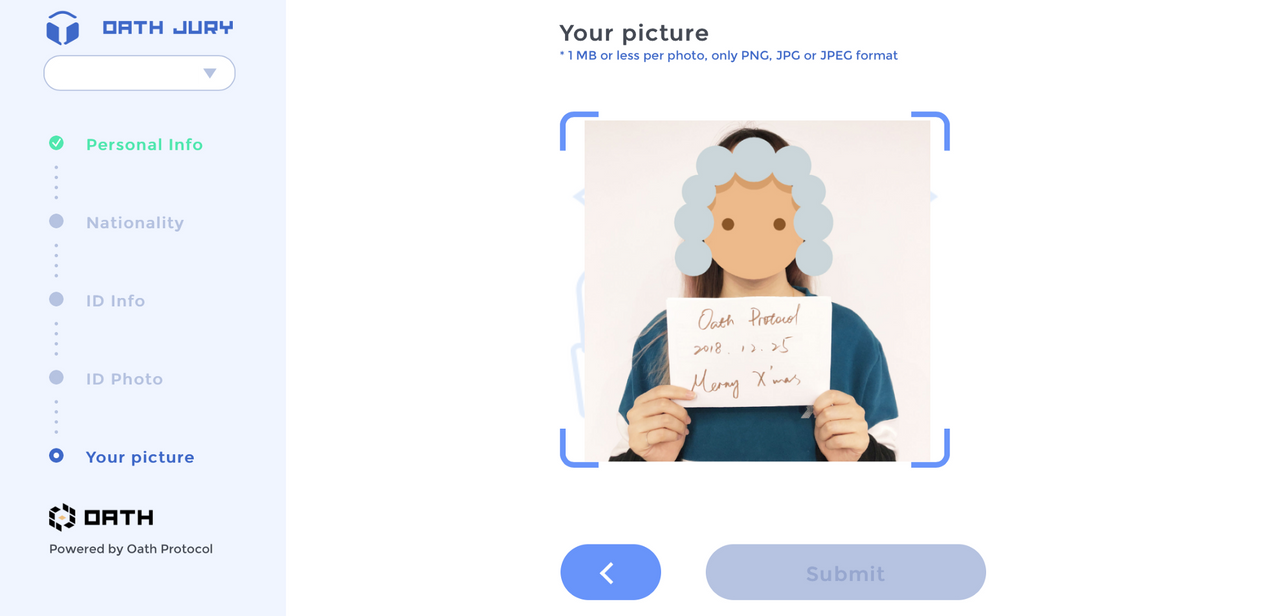Viewport: 1280px width, 616px height.
Task: Select the Your picture step indicator circle
Action: point(56,455)
